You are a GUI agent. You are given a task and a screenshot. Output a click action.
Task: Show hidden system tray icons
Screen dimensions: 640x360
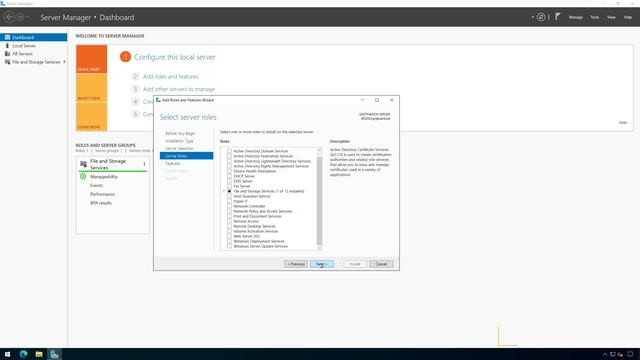coord(605,354)
